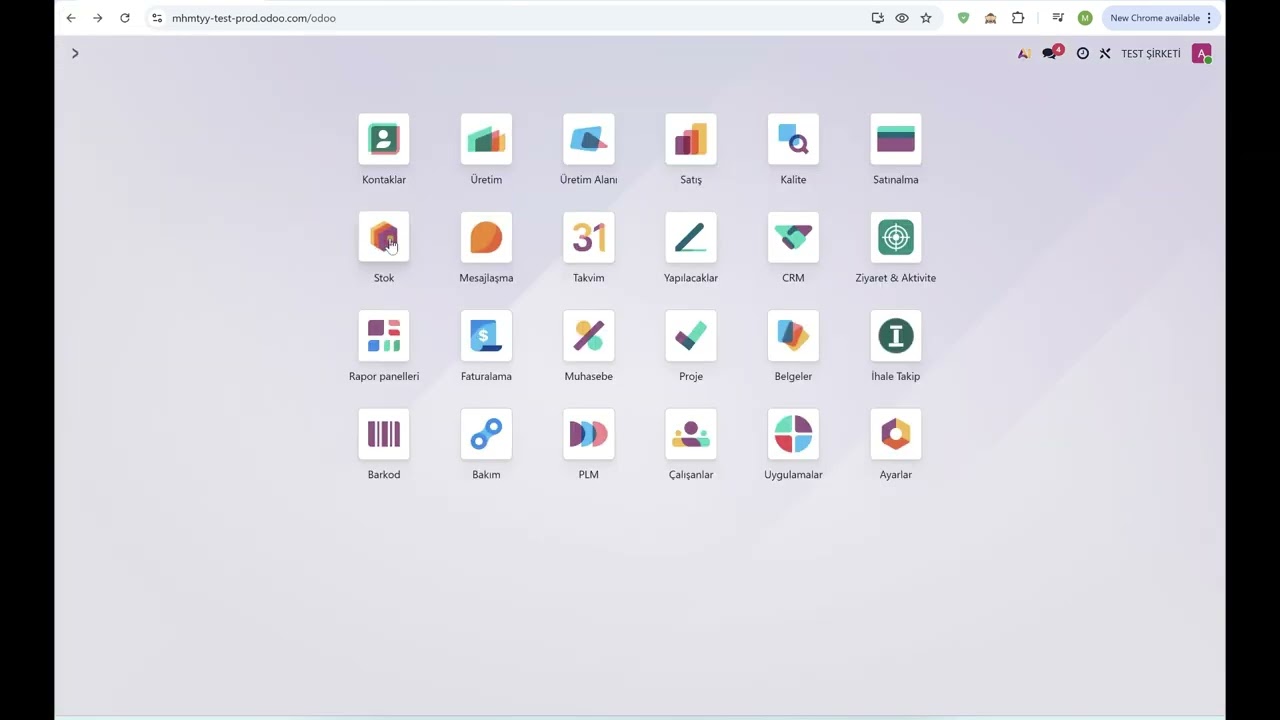The image size is (1280, 720).
Task: Open the monkey extension icon
Action: click(x=990, y=18)
